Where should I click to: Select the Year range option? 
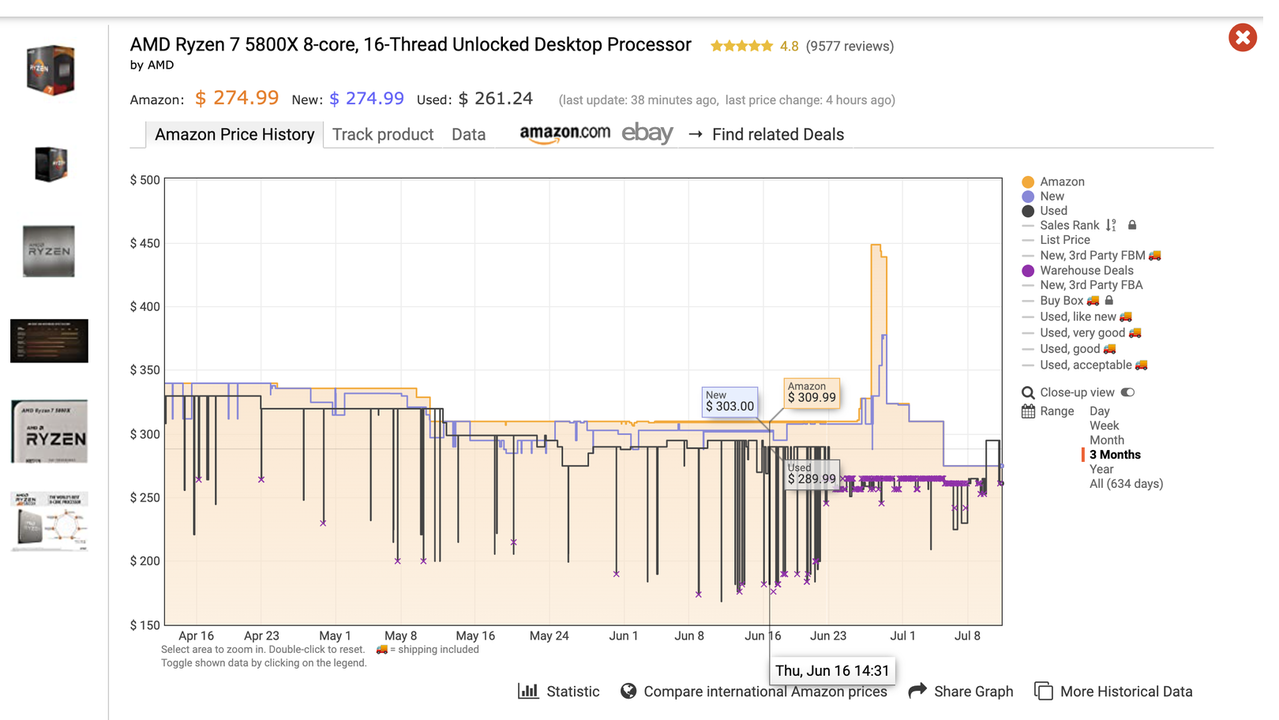point(1102,469)
